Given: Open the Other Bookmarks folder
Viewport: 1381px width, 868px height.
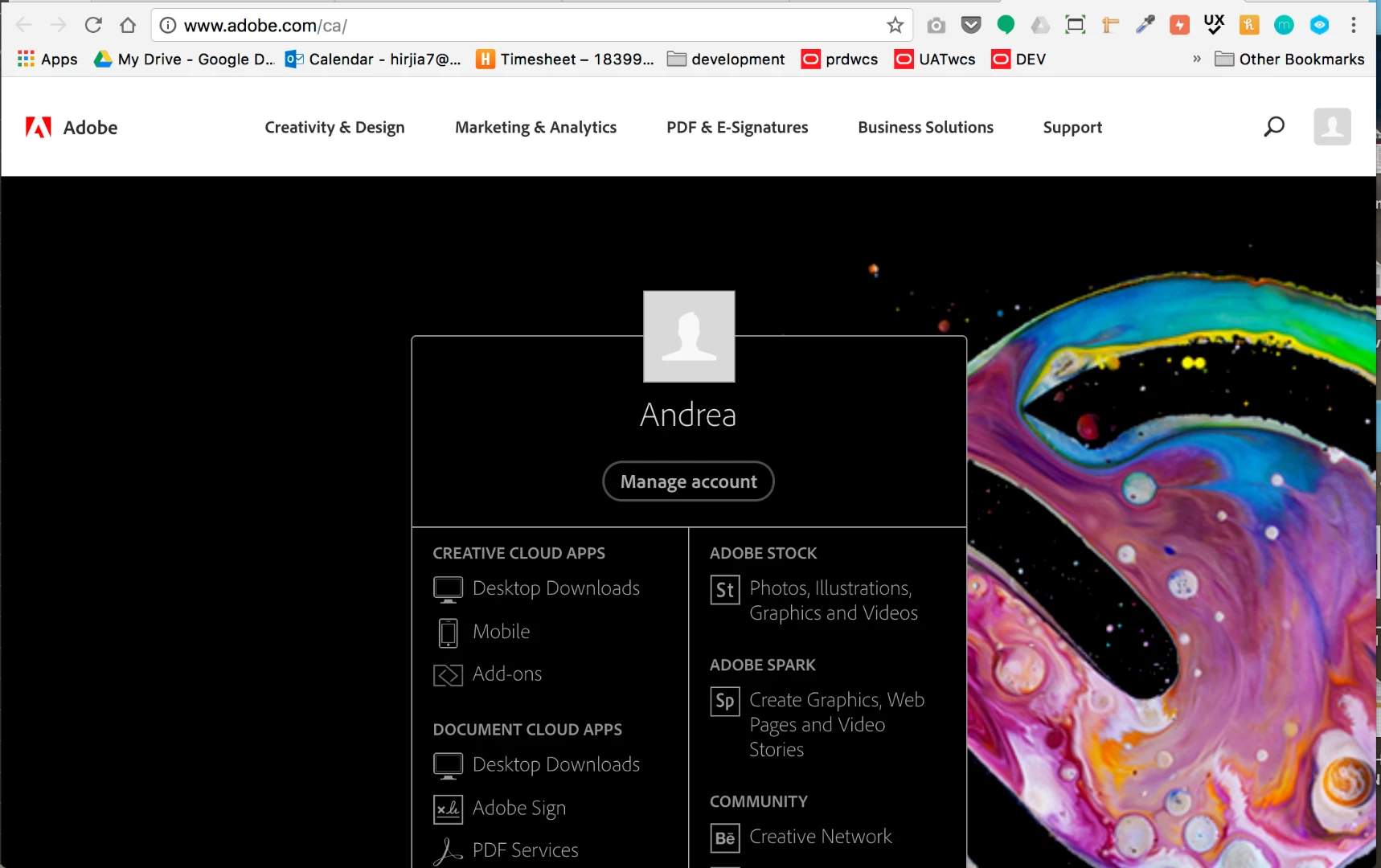Looking at the screenshot, I should click(x=1289, y=59).
